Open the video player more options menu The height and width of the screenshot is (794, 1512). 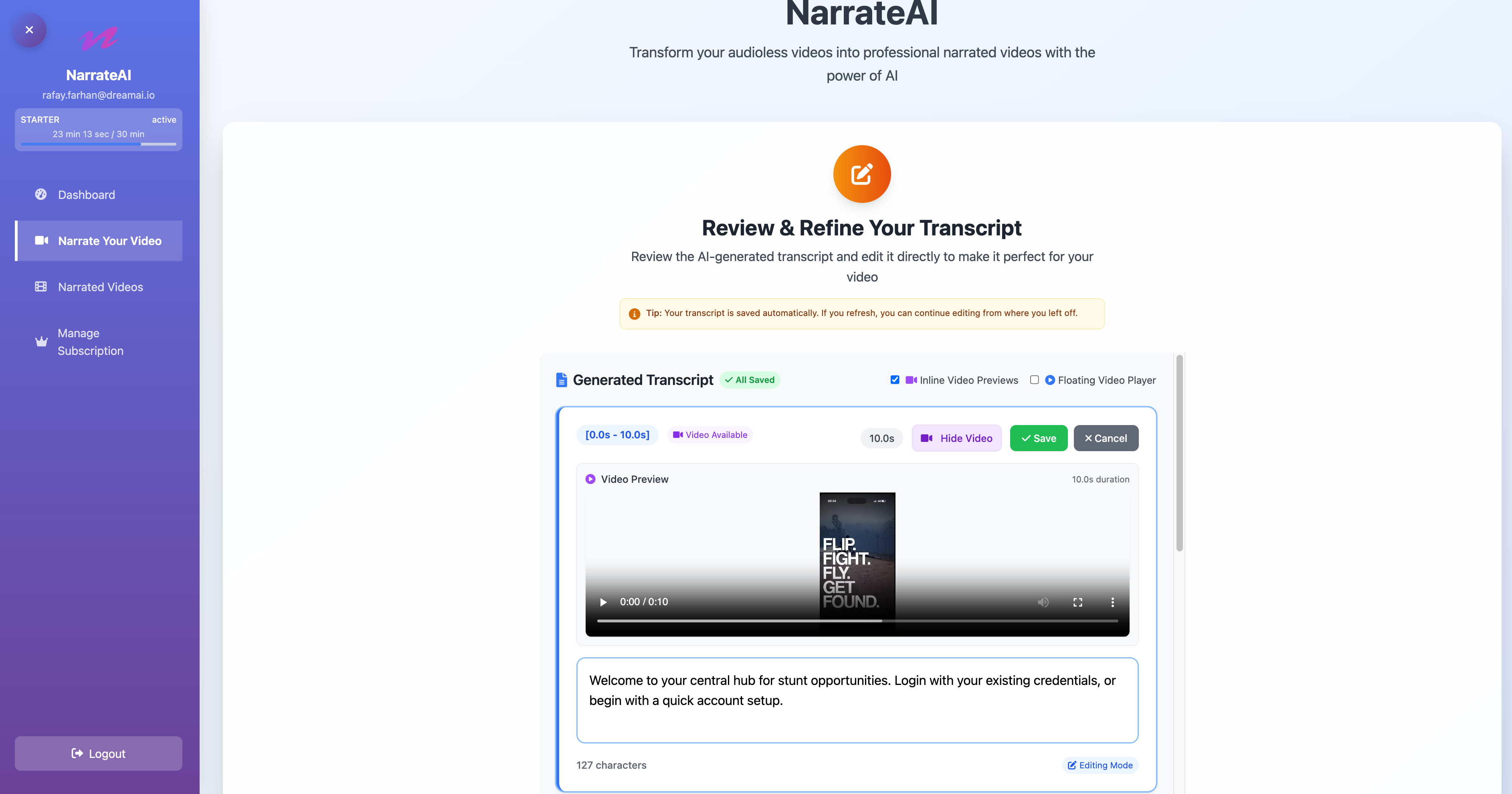[x=1112, y=602]
